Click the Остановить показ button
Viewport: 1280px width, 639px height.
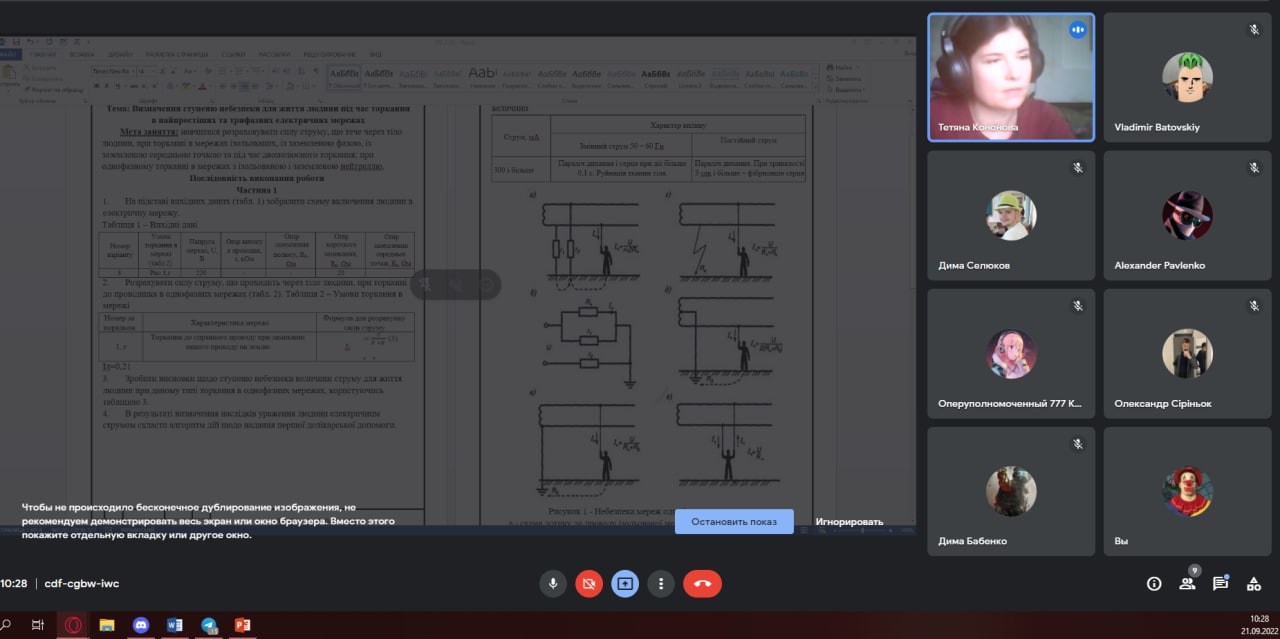(x=734, y=521)
